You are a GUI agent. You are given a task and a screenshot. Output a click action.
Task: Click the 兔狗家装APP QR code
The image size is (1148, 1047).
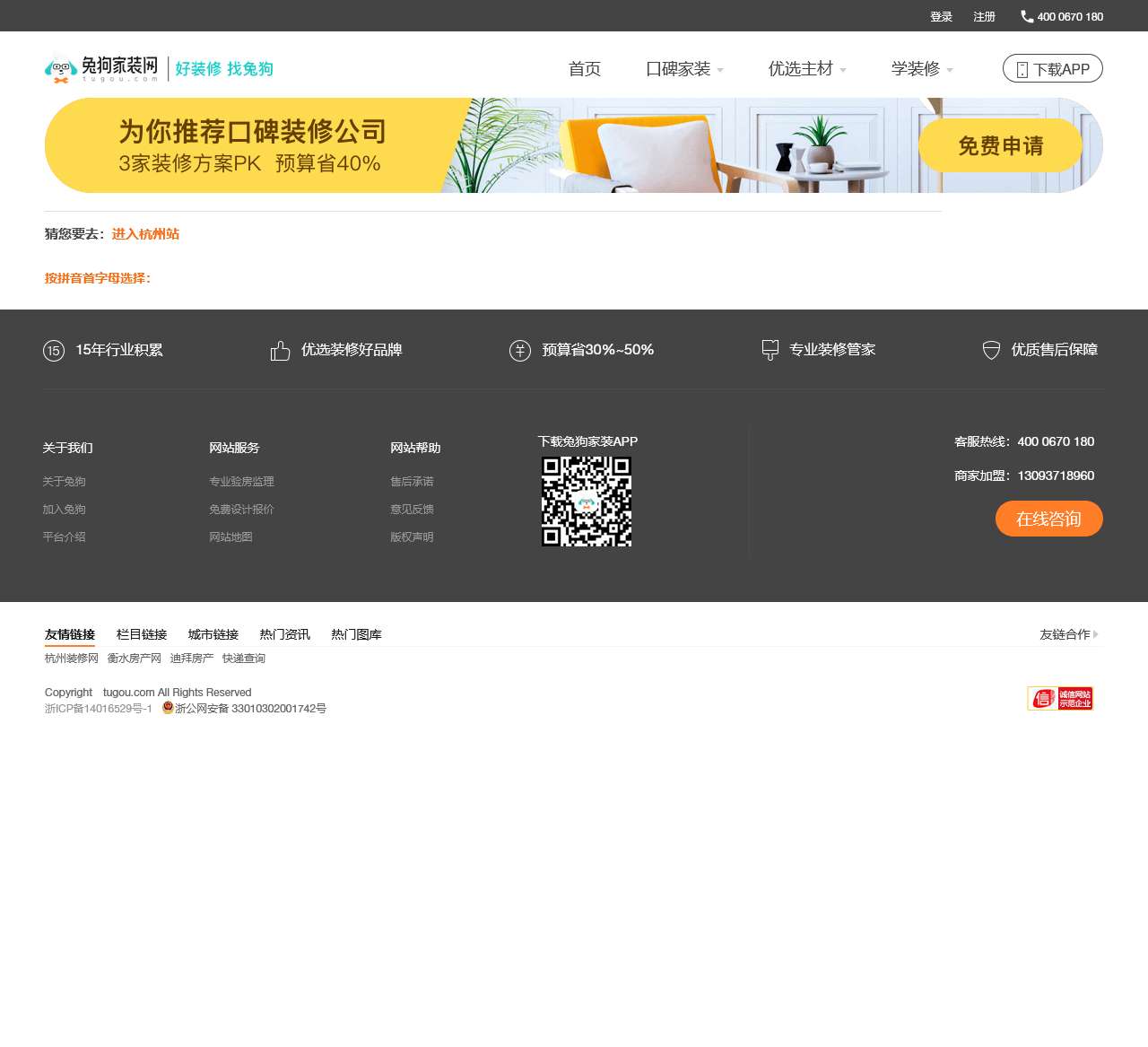tap(587, 502)
